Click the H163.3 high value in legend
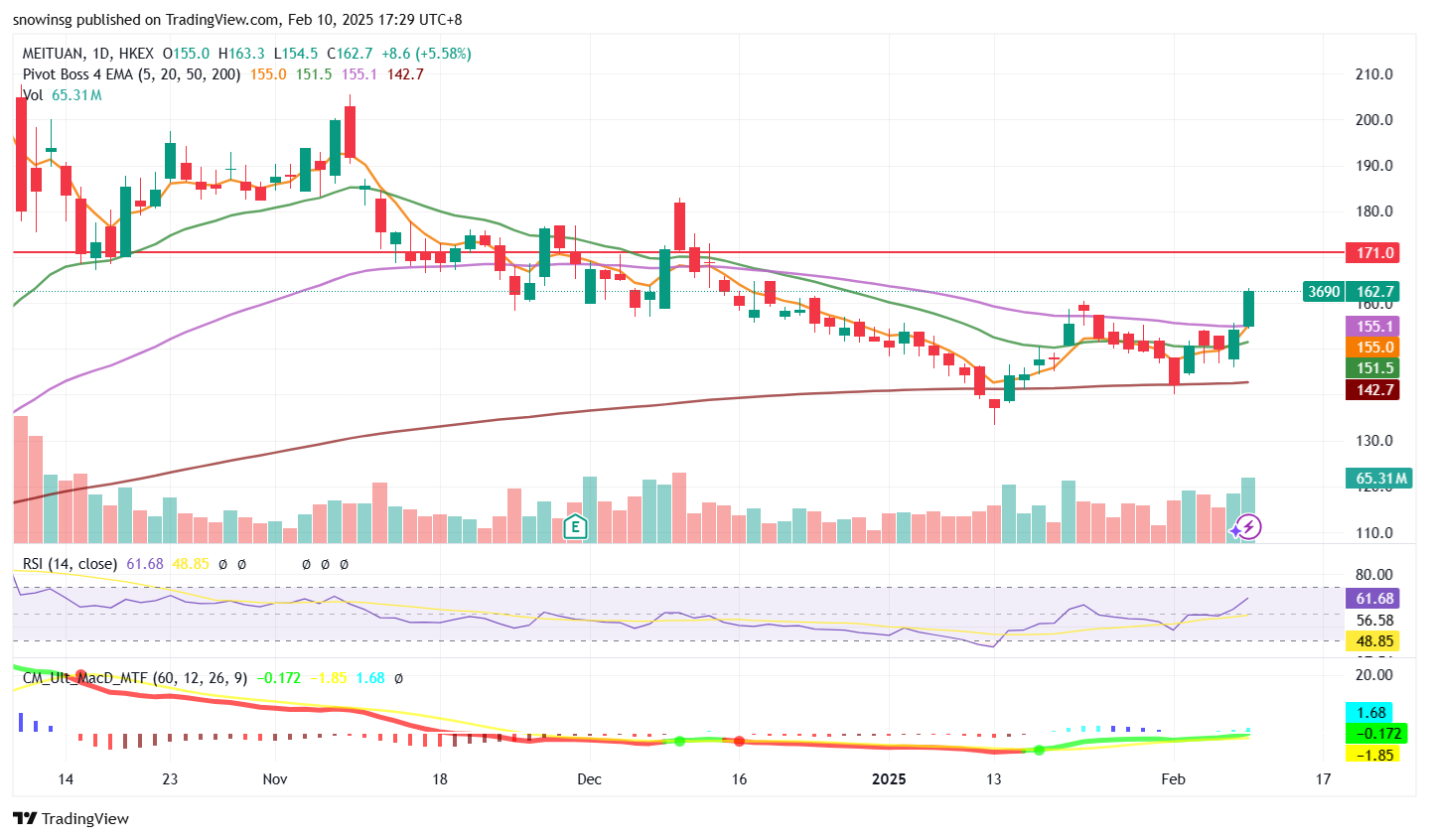 [x=242, y=54]
